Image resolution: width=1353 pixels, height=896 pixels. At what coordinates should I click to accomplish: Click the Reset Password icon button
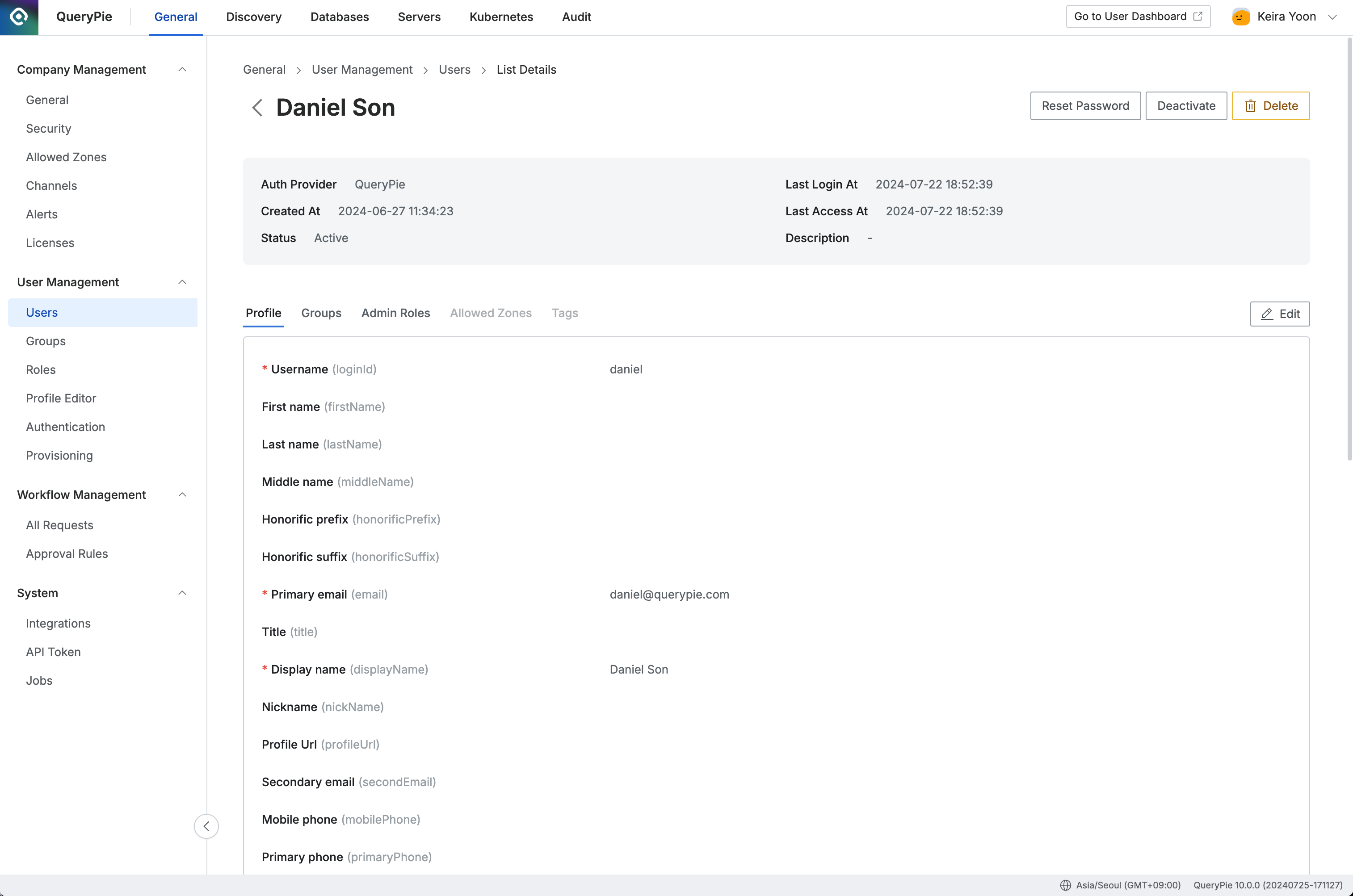1085,105
